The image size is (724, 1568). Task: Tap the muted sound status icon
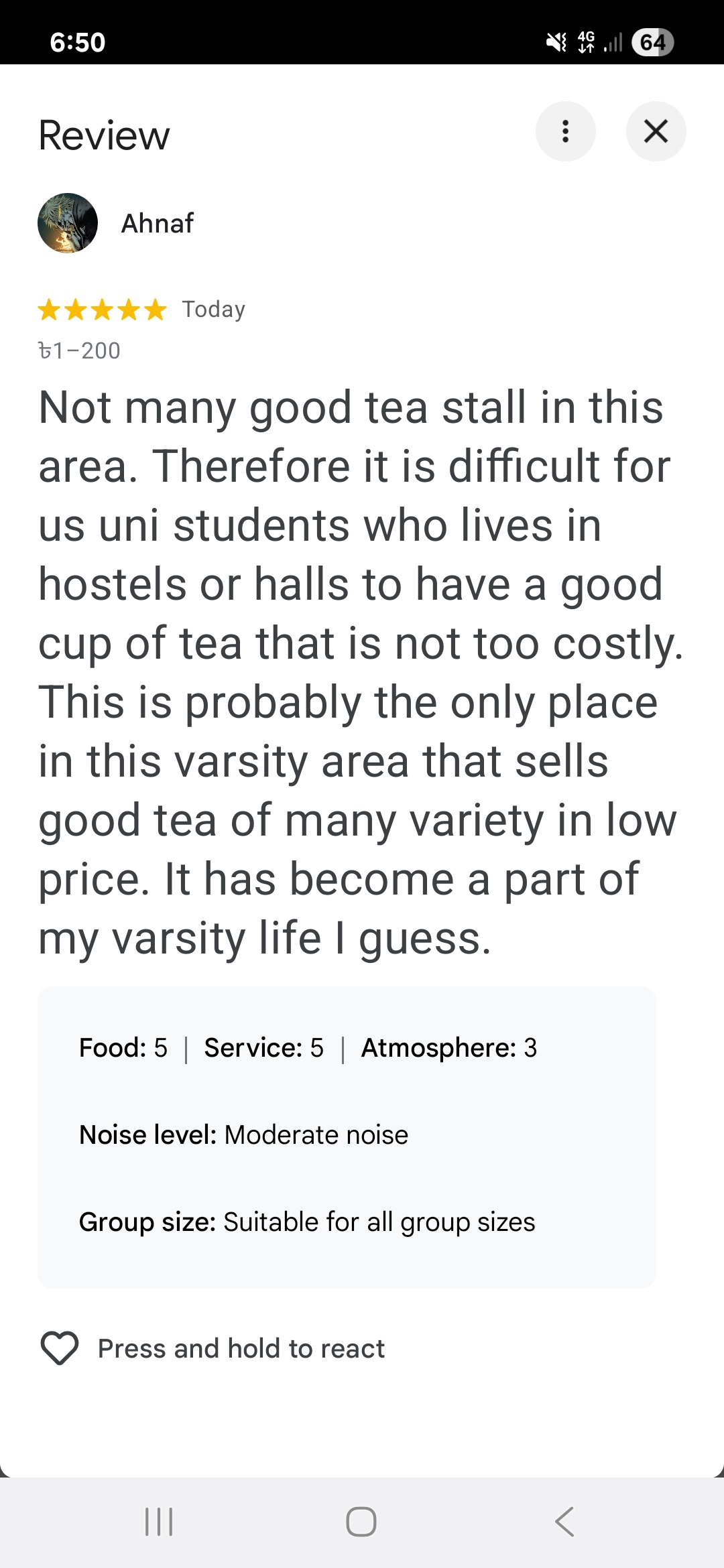click(556, 42)
